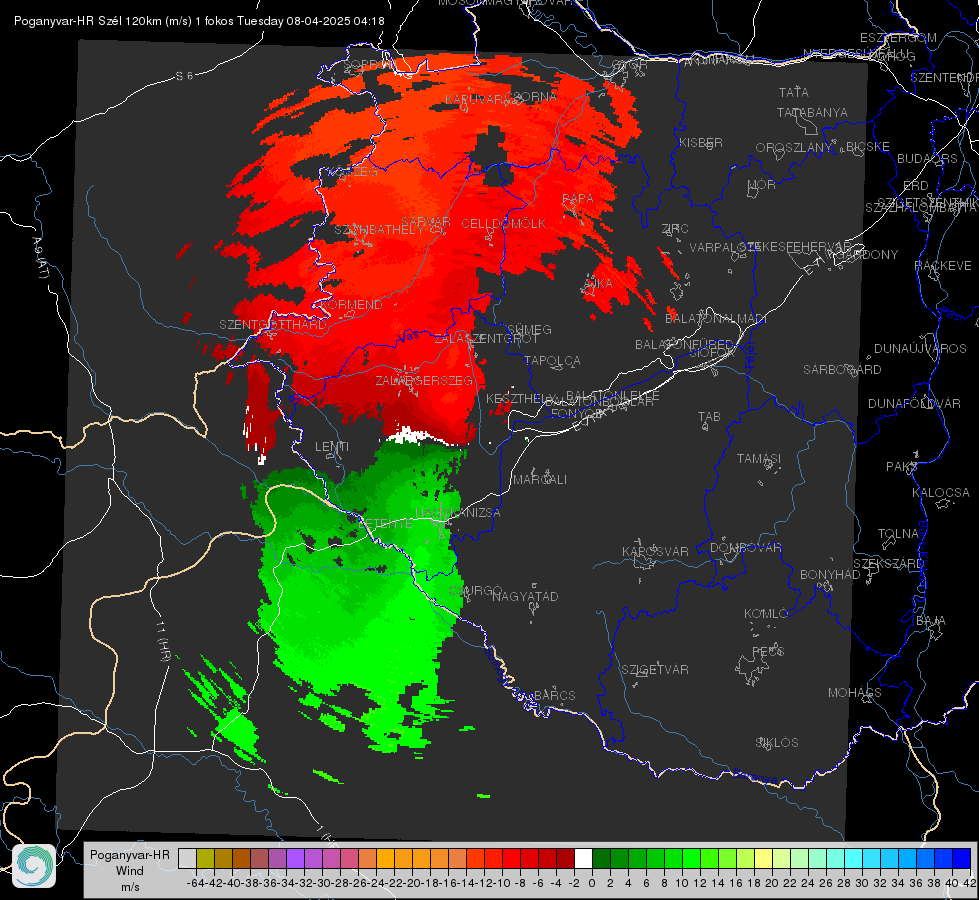Click the BARCS town label
This screenshot has height=900, width=979.
click(x=554, y=695)
